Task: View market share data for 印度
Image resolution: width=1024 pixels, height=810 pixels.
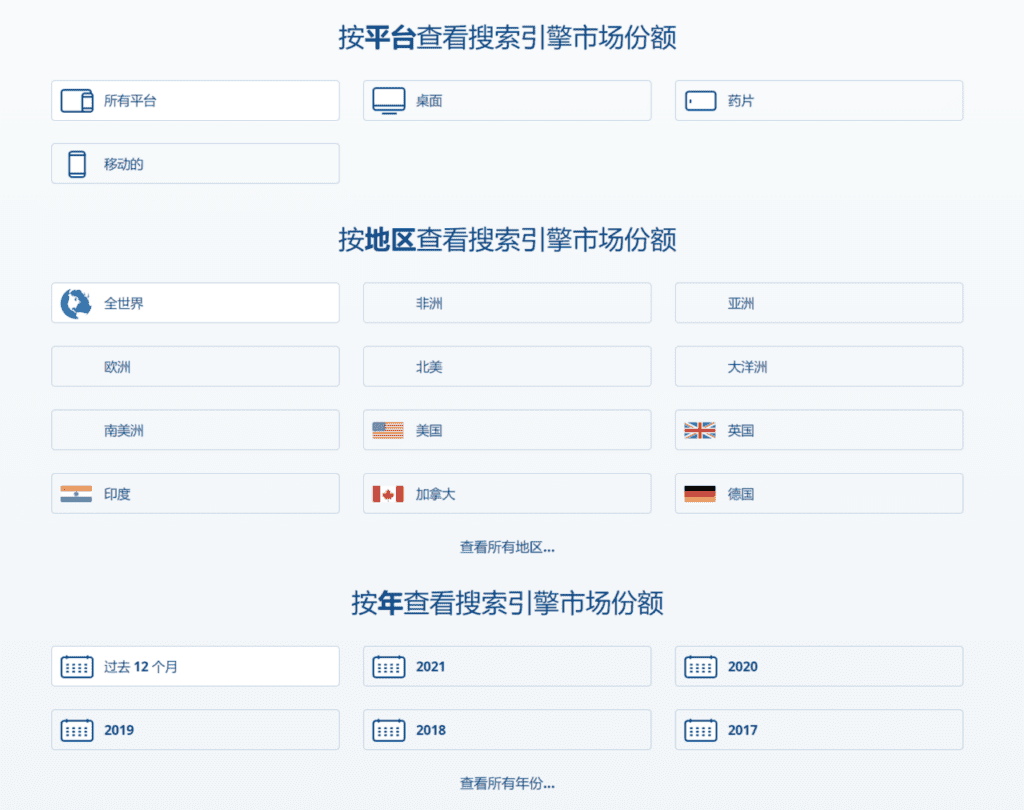Action: pyautogui.click(x=195, y=493)
